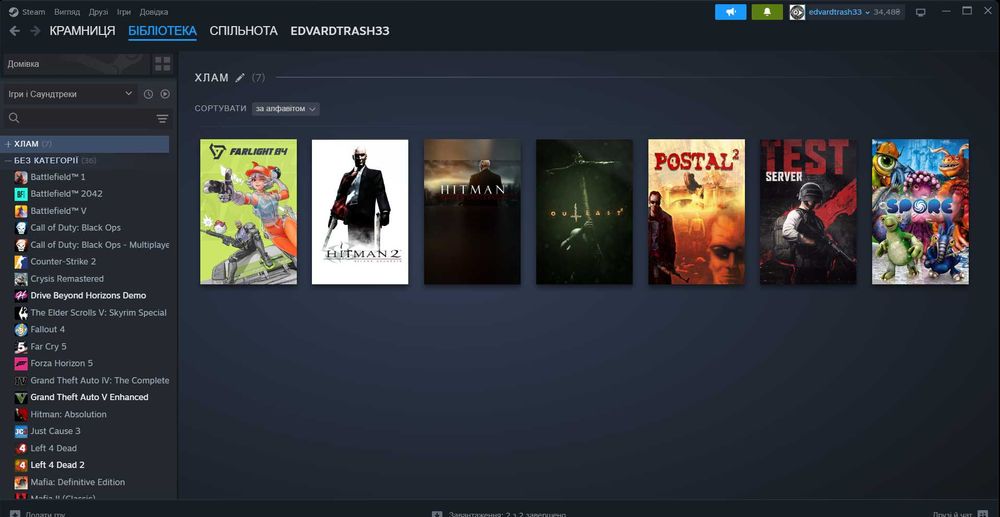Click the Just Cause 3 game icon
This screenshot has width=1000, height=517.
(21, 431)
